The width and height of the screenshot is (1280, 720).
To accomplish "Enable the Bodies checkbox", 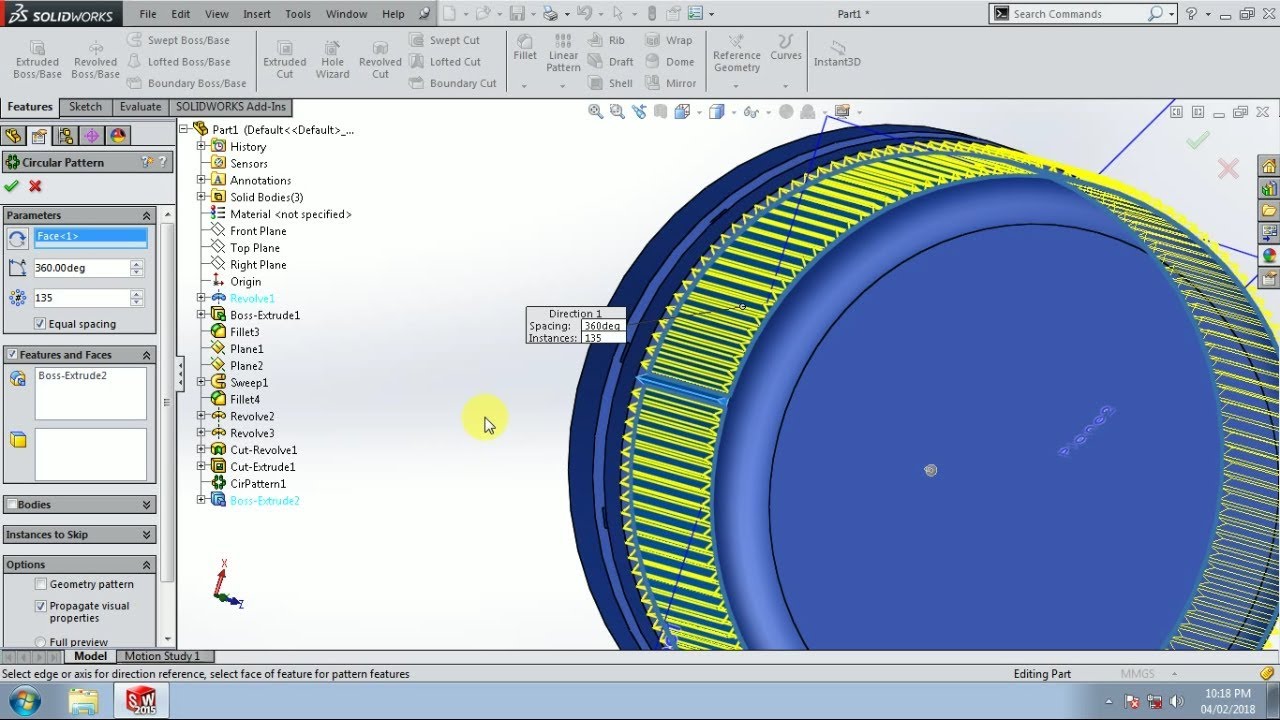I will tap(12, 505).
